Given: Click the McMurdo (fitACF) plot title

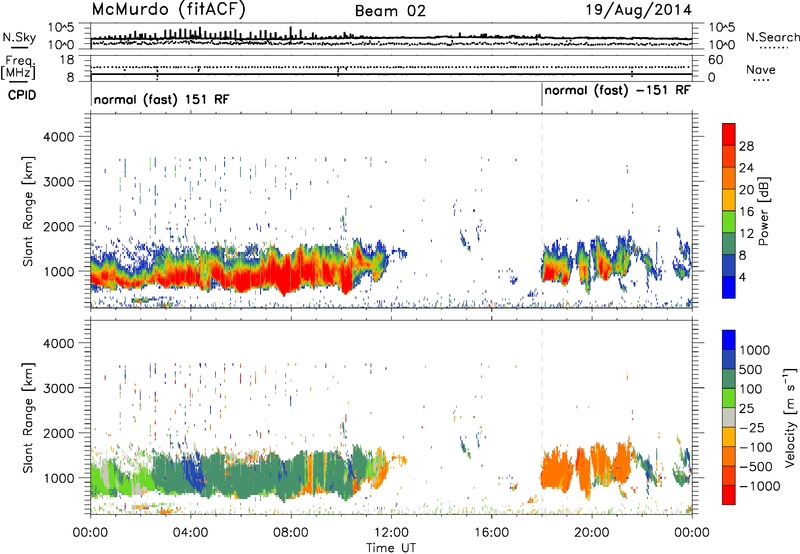Looking at the screenshot, I should [168, 10].
